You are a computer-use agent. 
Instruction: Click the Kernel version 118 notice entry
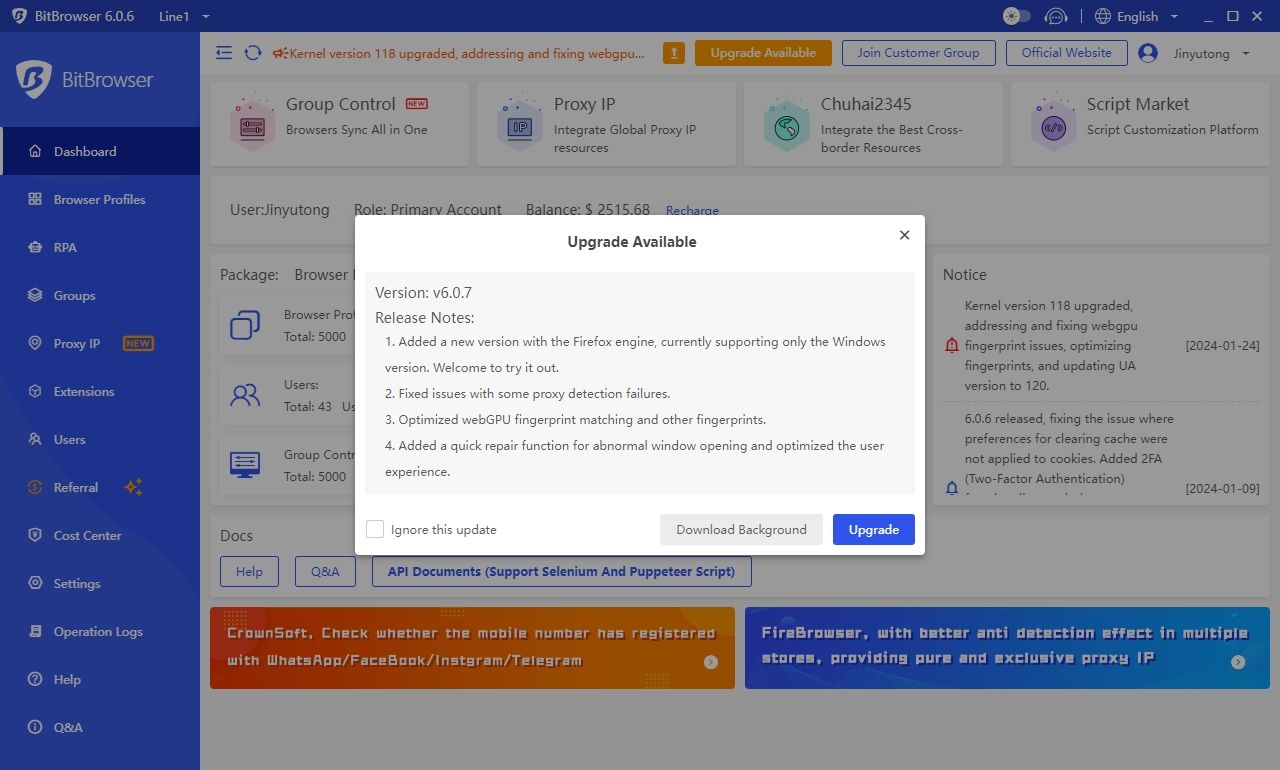tap(1102, 345)
